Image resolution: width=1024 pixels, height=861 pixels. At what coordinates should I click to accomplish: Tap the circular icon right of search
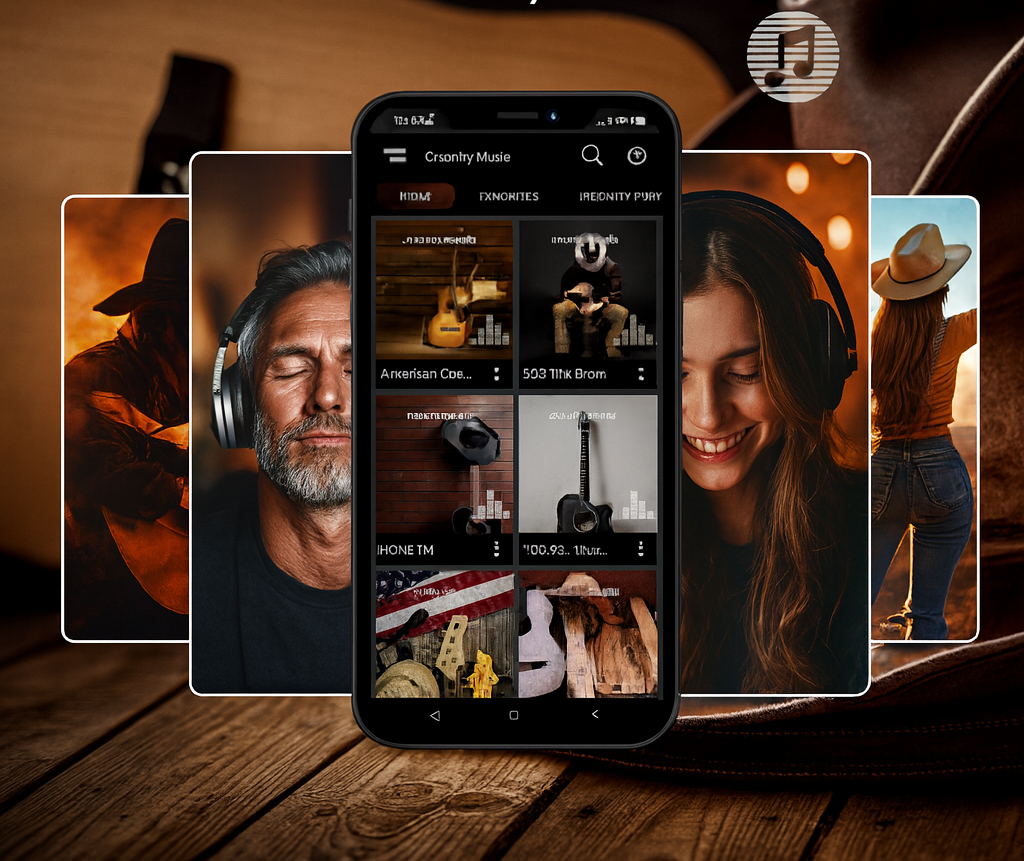coord(636,156)
